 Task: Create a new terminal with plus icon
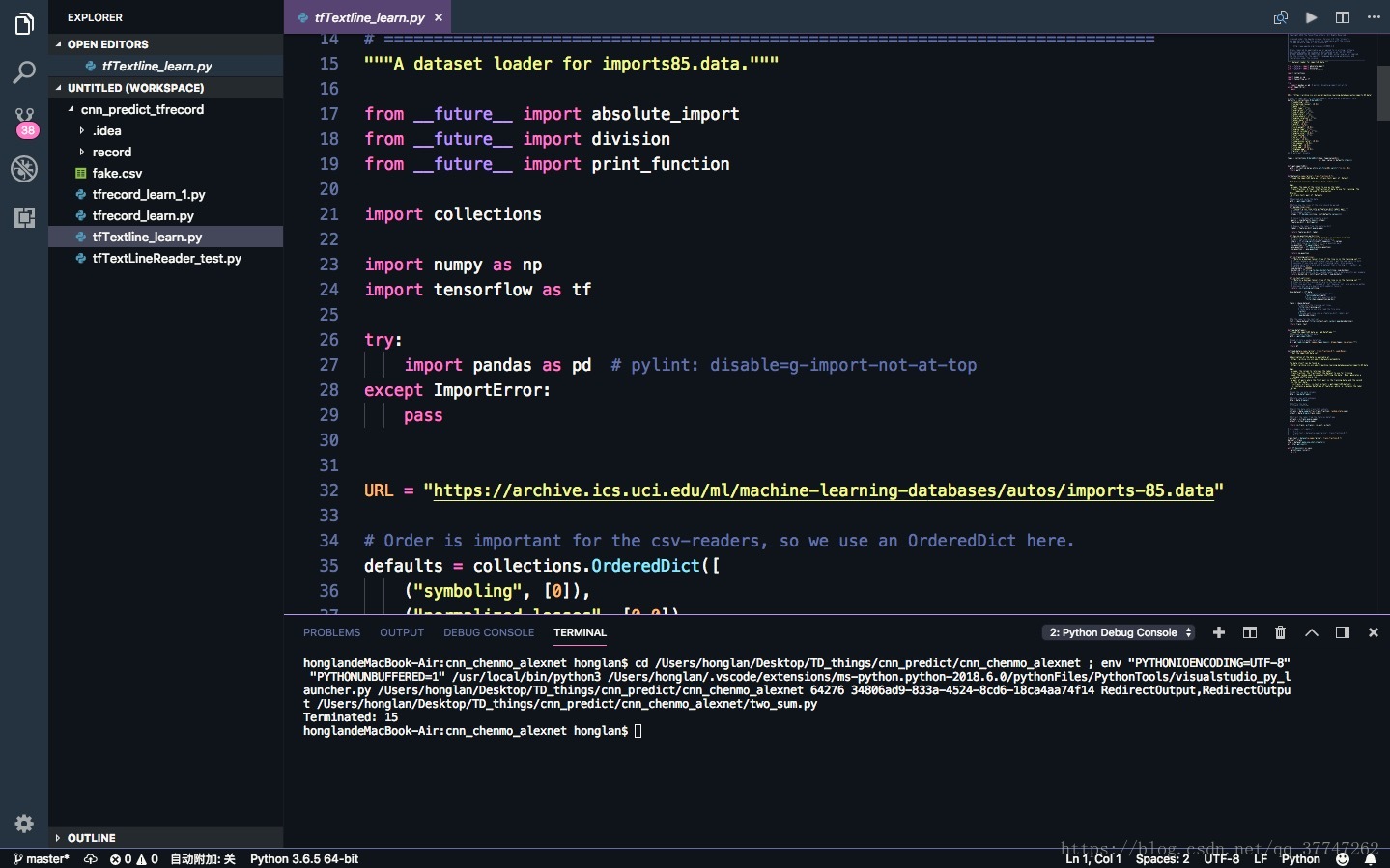(x=1219, y=632)
